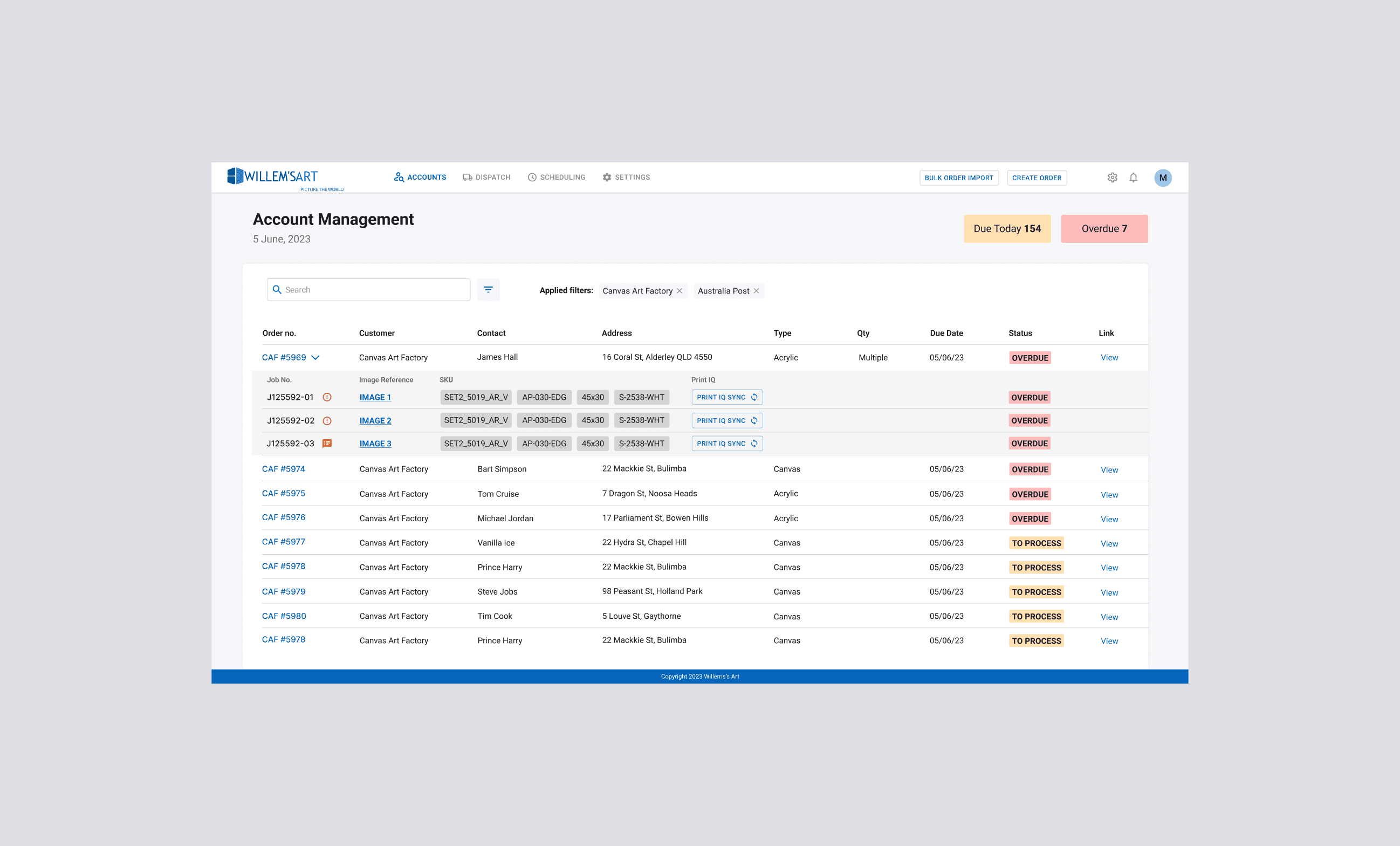1400x846 pixels.
Task: Open notifications bell icon
Action: (x=1133, y=178)
